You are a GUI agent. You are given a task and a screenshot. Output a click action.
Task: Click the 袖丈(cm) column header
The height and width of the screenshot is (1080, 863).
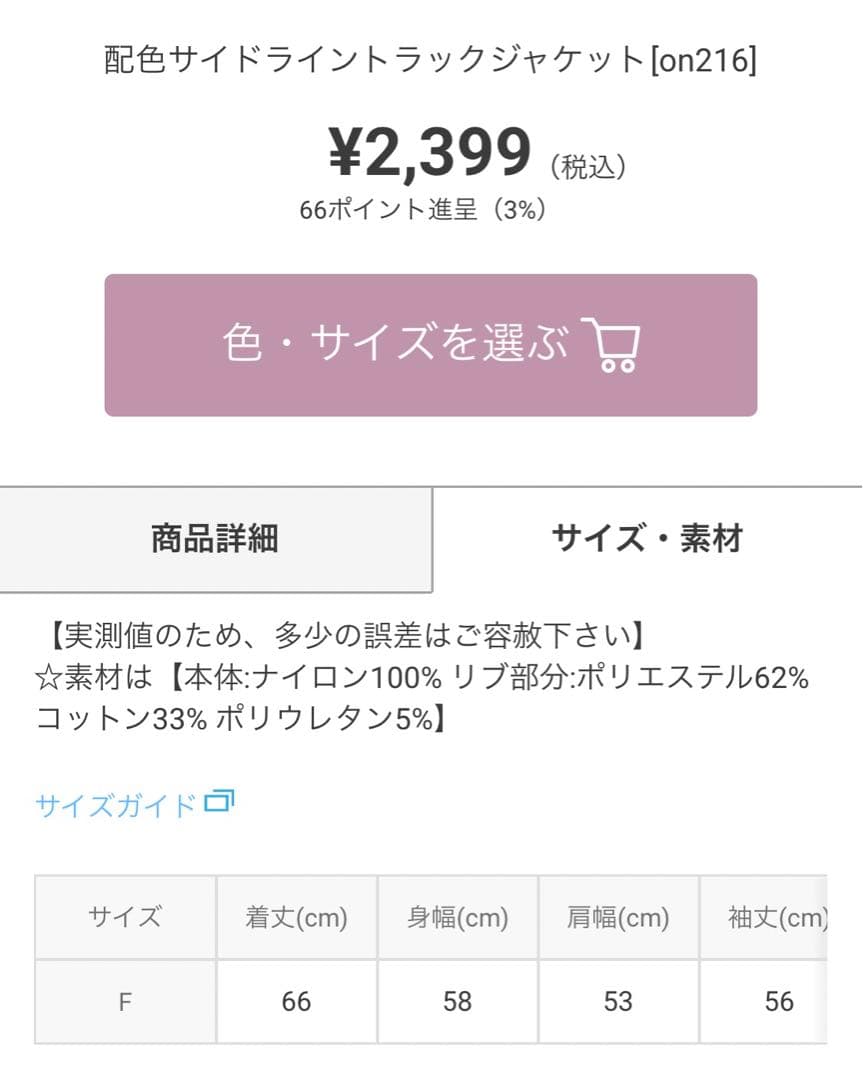pyautogui.click(x=764, y=917)
